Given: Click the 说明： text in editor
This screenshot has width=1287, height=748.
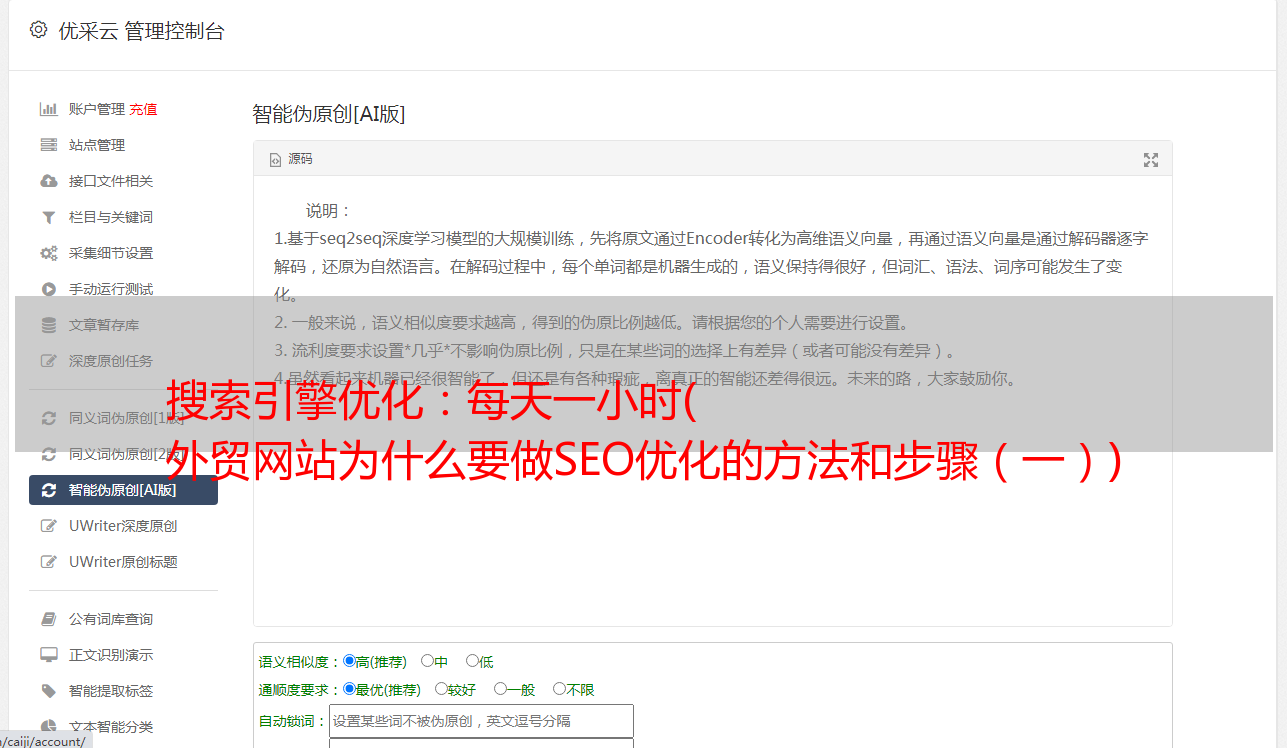Looking at the screenshot, I should click(329, 211).
